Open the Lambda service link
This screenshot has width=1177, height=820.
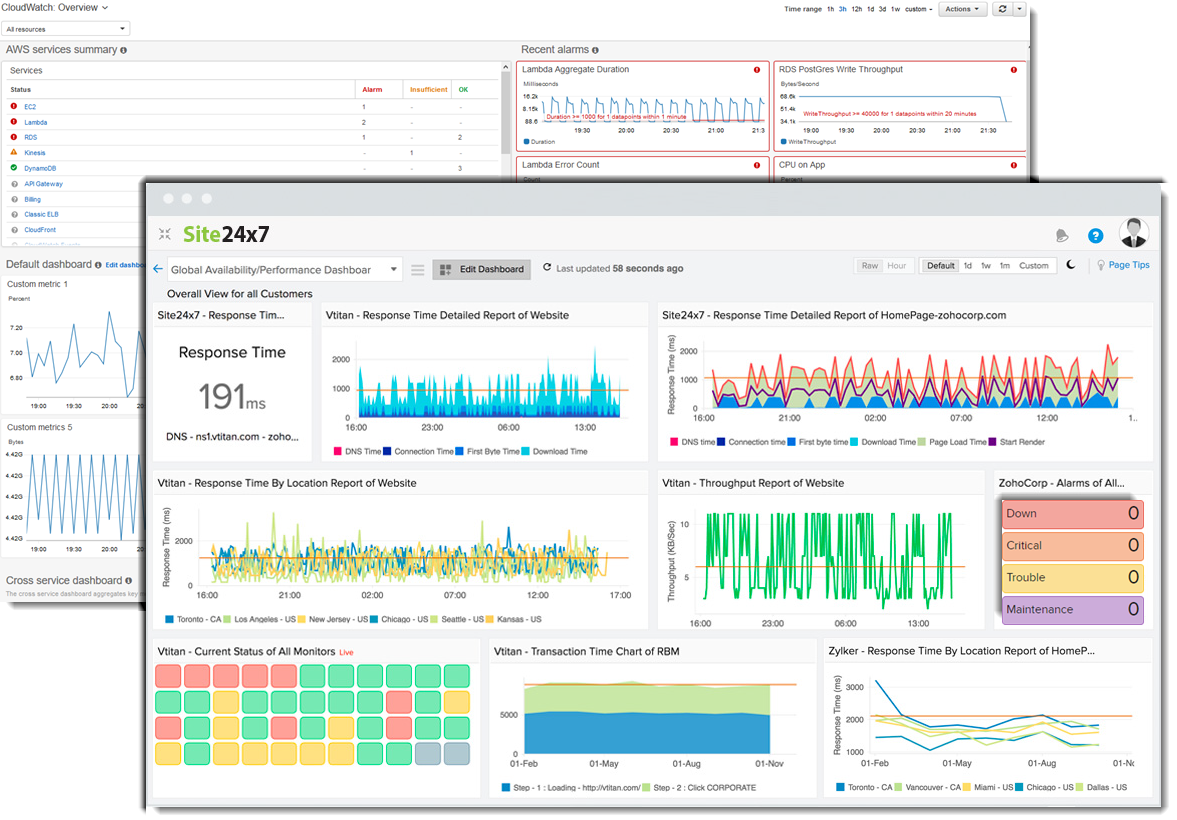tap(35, 122)
